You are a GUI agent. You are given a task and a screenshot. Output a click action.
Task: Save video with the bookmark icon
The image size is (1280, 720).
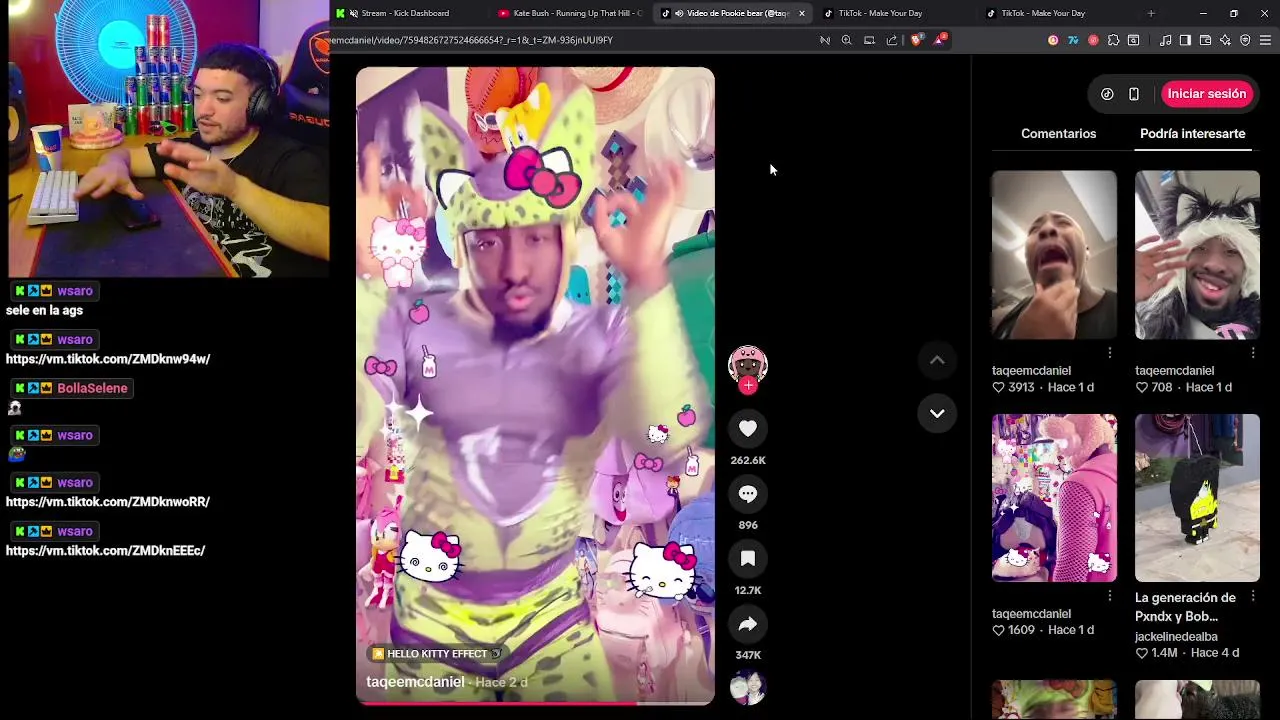coord(747,558)
